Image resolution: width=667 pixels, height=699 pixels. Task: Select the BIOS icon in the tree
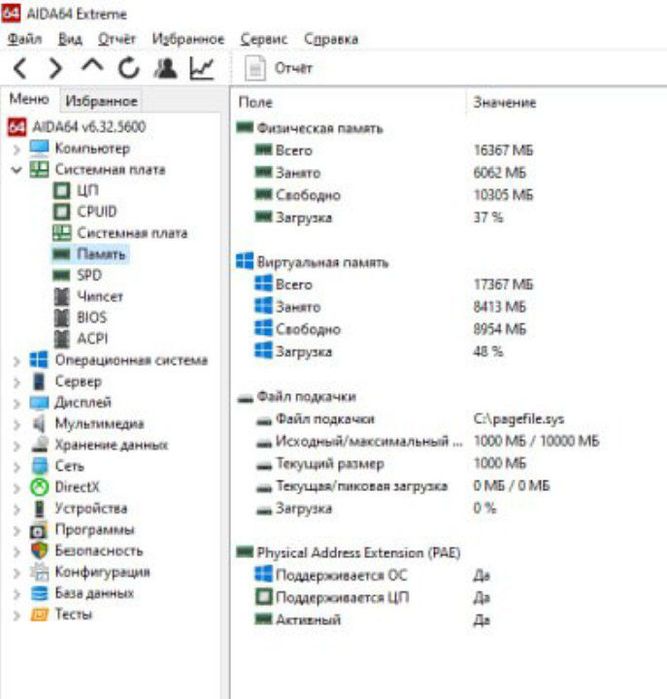(x=62, y=318)
